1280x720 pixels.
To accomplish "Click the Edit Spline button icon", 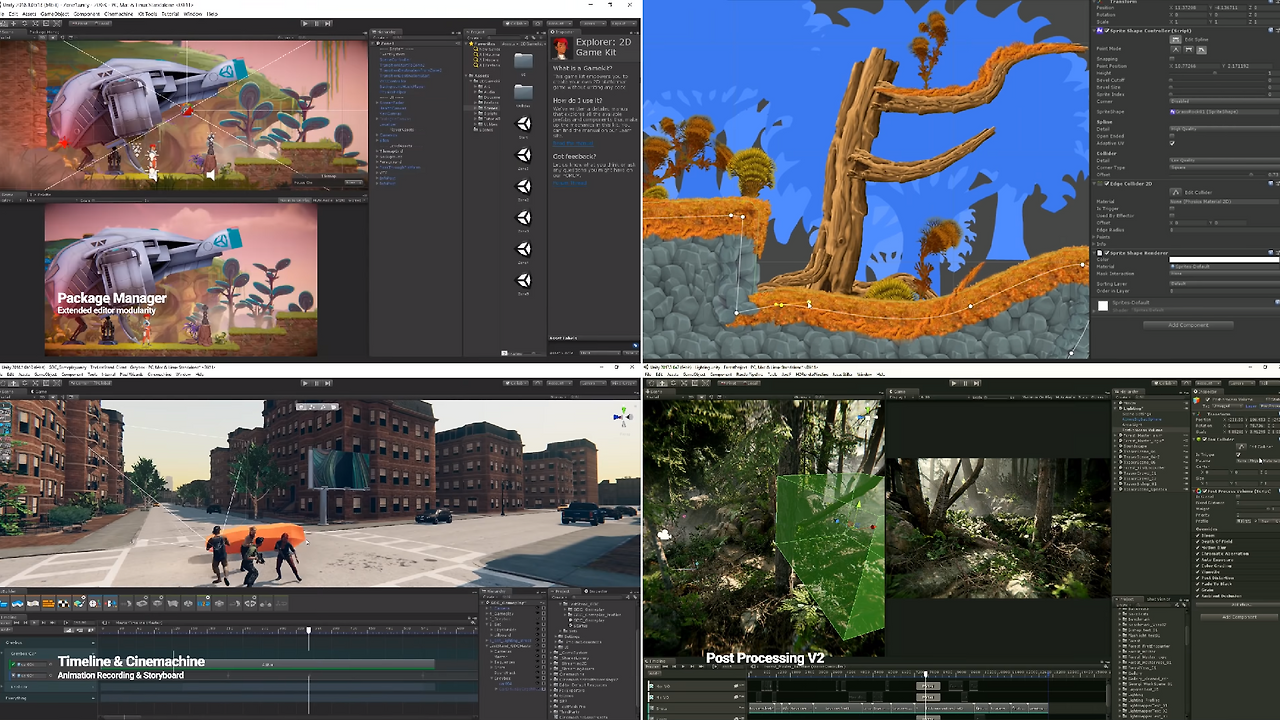I will [x=1176, y=39].
